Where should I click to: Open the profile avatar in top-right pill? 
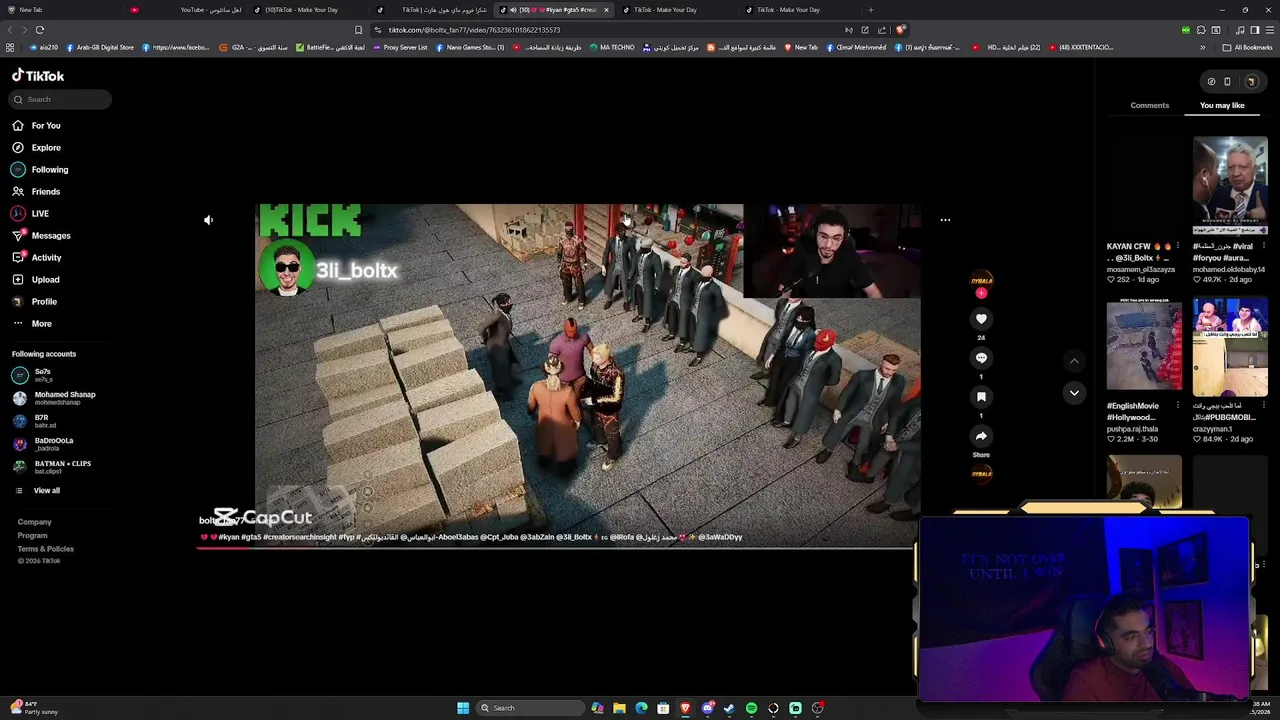coord(1250,82)
